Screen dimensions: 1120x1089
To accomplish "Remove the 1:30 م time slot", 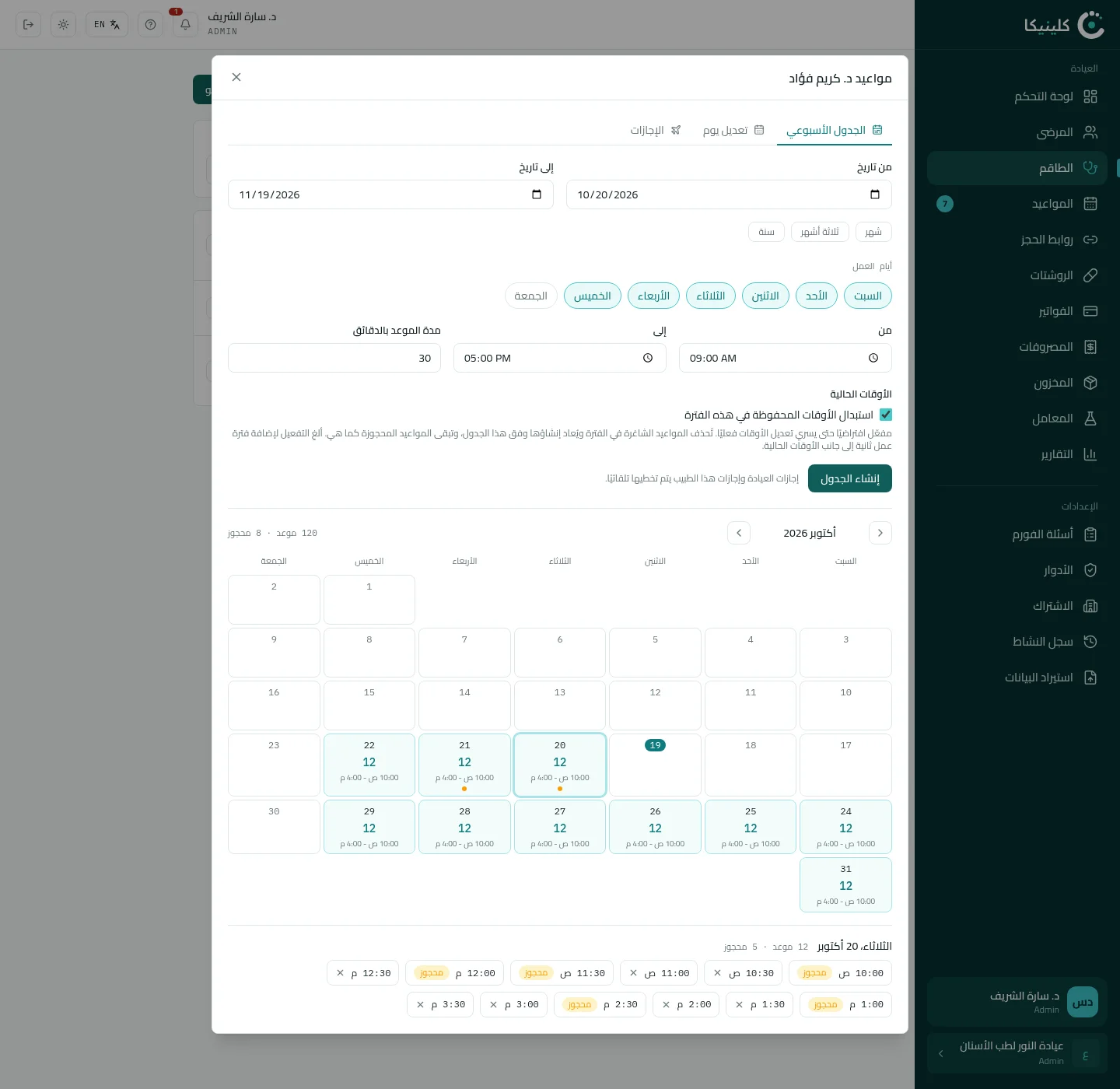I will pos(739,1004).
